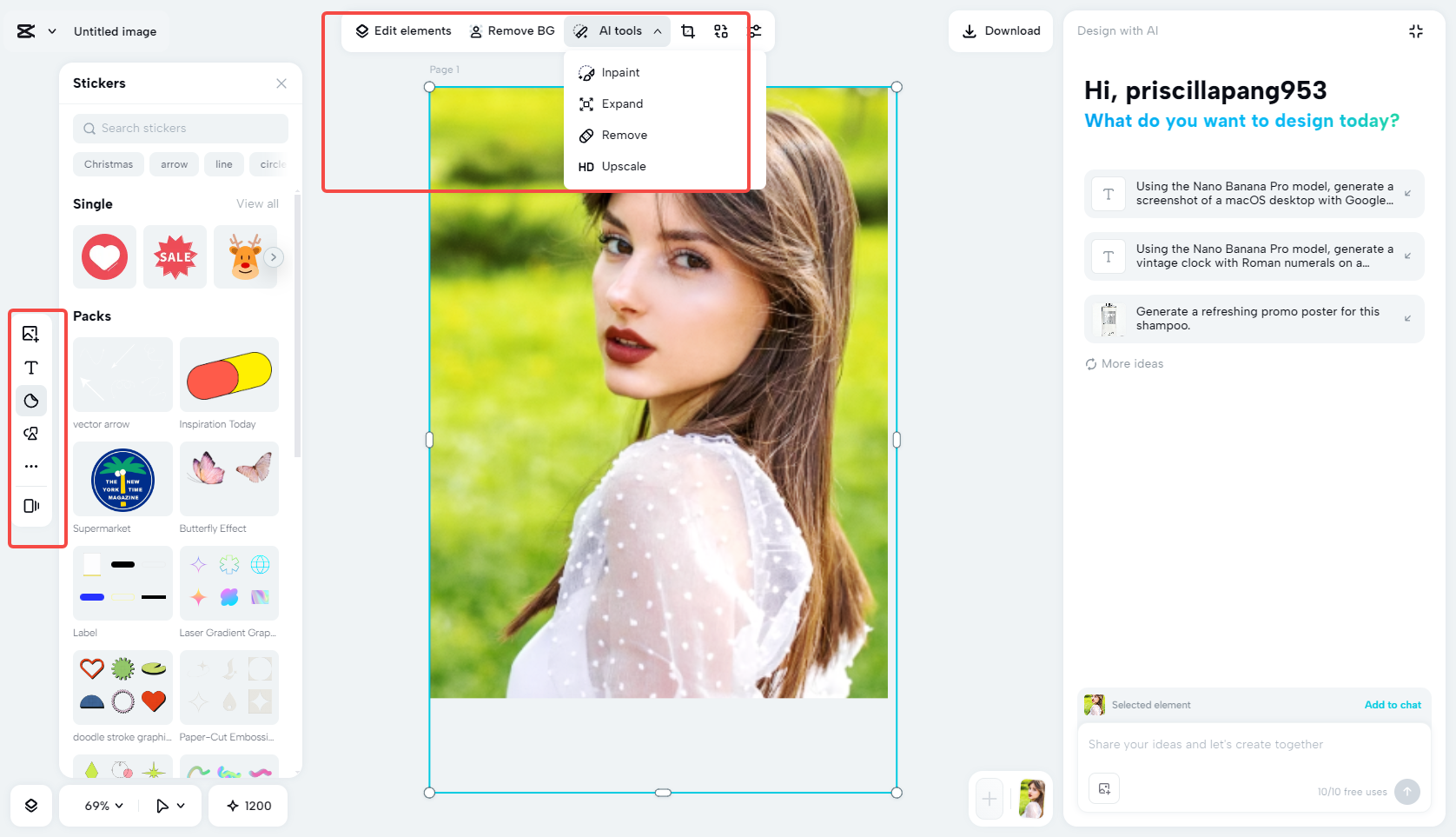Collapse the Design with AI panel
This screenshot has width=1456, height=837.
tap(1415, 30)
